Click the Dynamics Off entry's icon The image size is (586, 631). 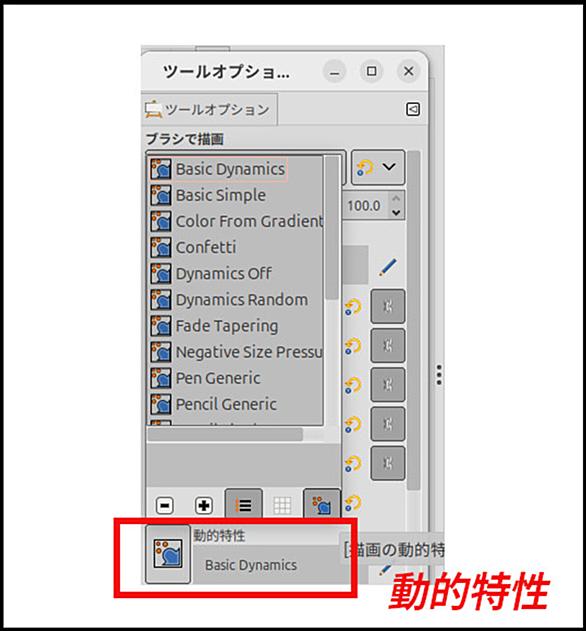pyautogui.click(x=161, y=274)
